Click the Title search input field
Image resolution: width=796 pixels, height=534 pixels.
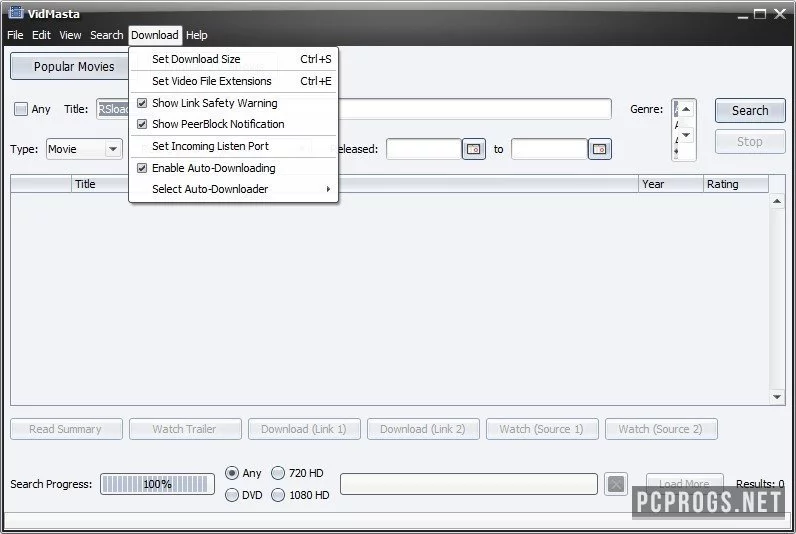(354, 109)
